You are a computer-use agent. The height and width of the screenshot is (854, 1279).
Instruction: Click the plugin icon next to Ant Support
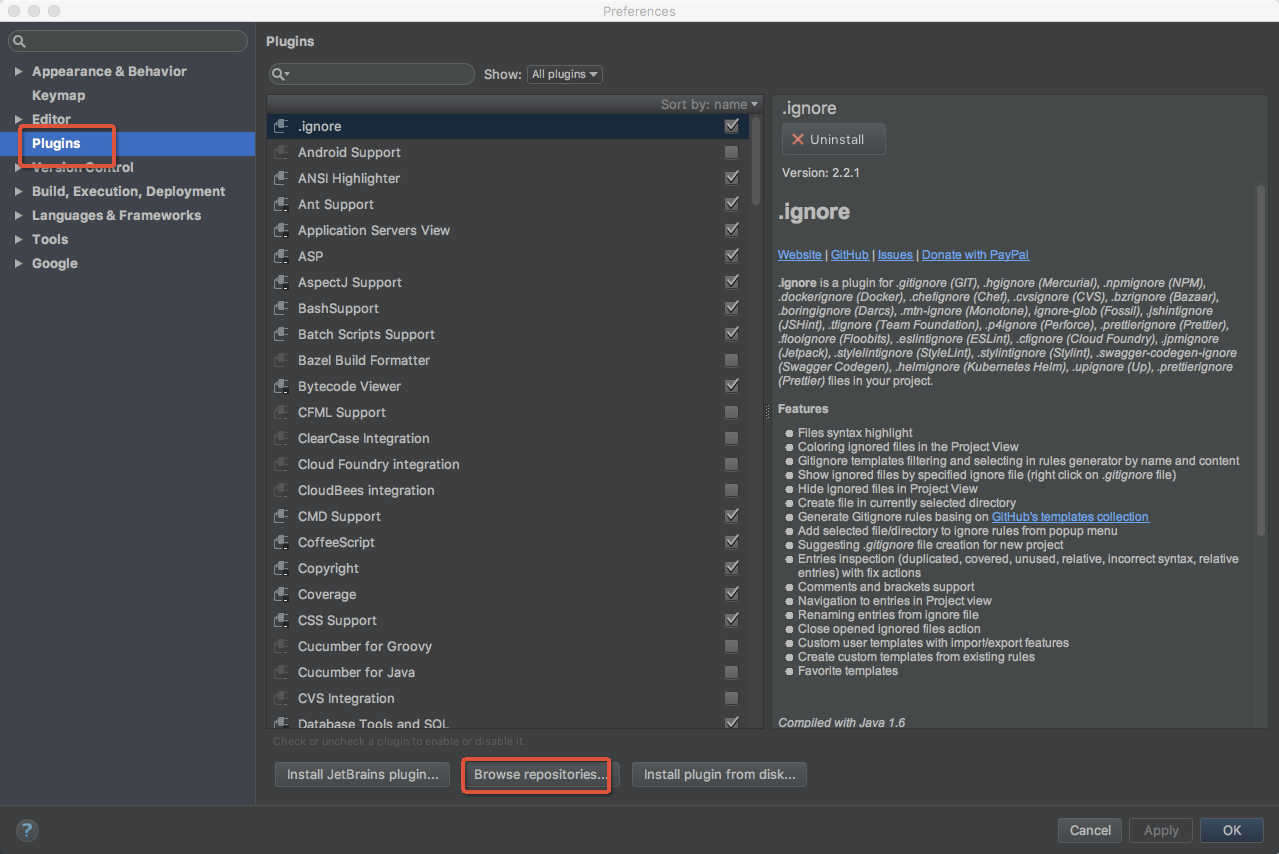click(x=281, y=204)
